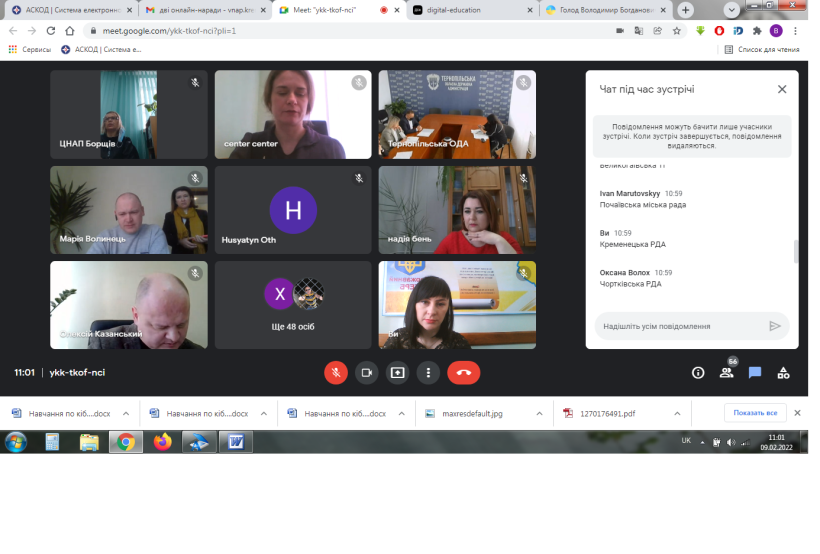Show hidden system tray icons
The width and height of the screenshot is (820, 554).
coord(702,443)
